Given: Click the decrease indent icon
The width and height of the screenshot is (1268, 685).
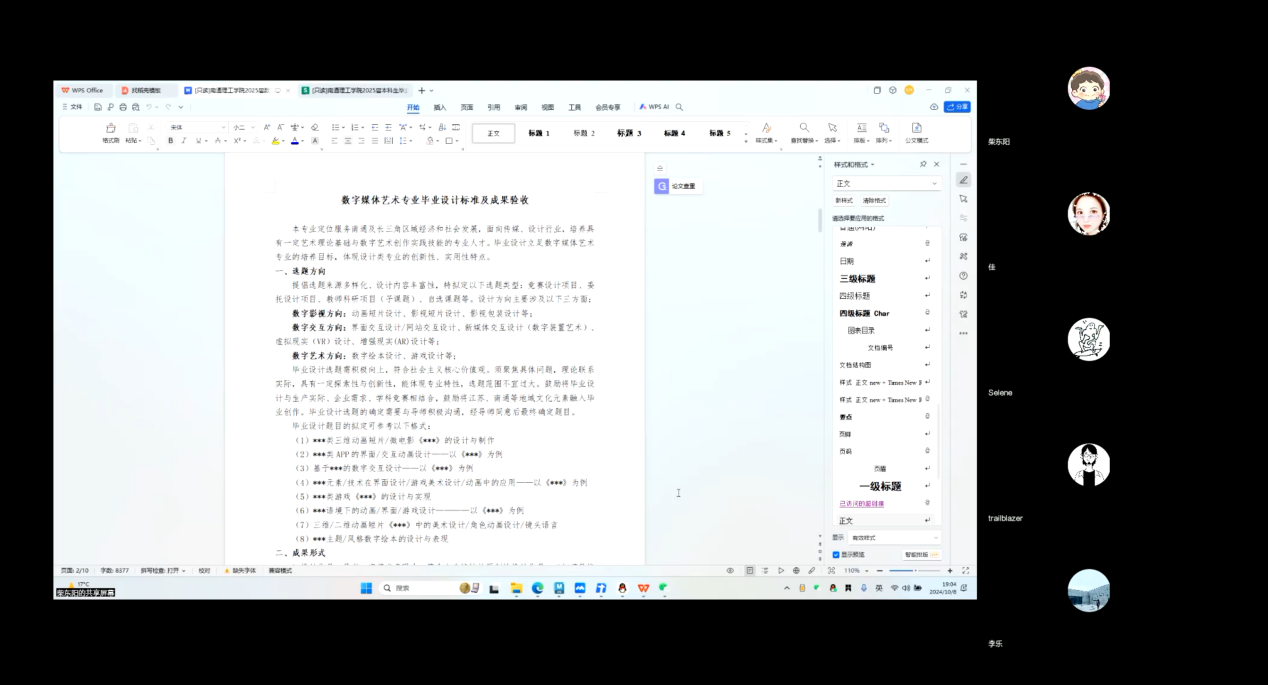Looking at the screenshot, I should pos(373,128).
